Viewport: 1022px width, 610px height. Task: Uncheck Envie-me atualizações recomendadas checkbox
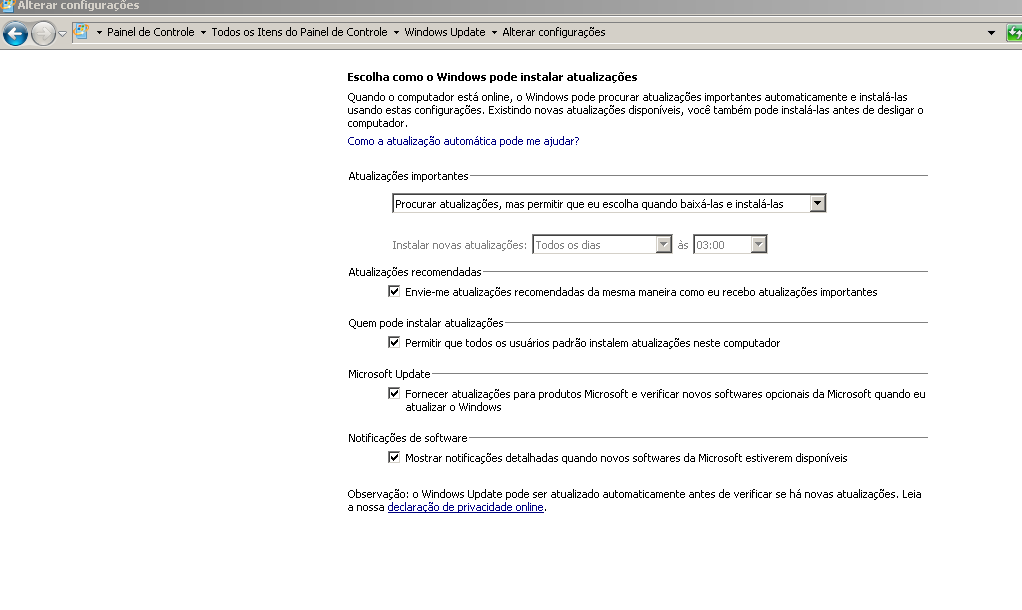click(x=394, y=291)
